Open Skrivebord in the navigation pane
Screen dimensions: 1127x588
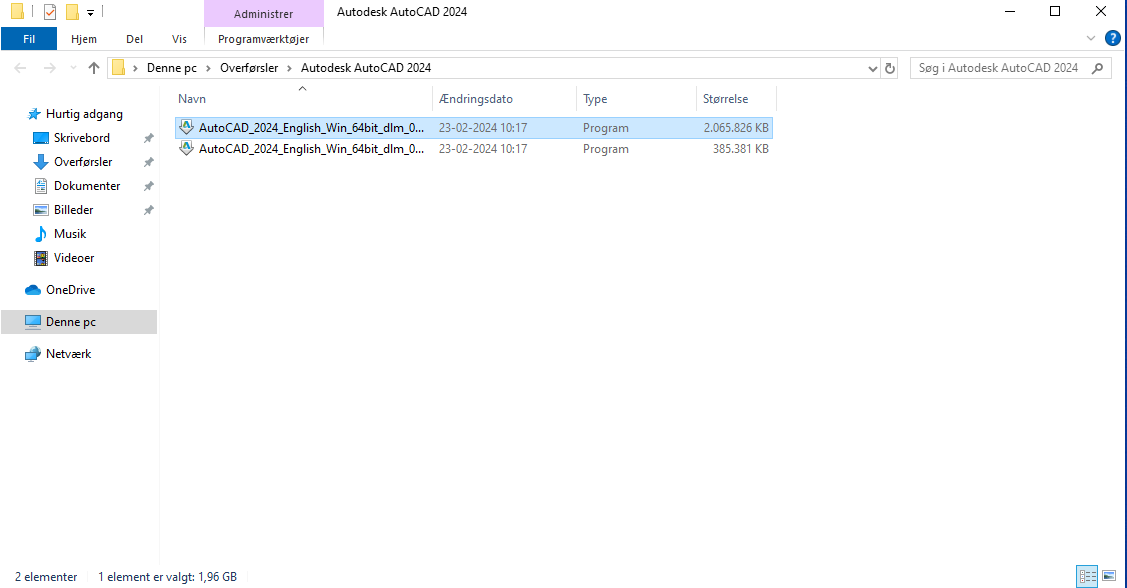click(x=81, y=138)
